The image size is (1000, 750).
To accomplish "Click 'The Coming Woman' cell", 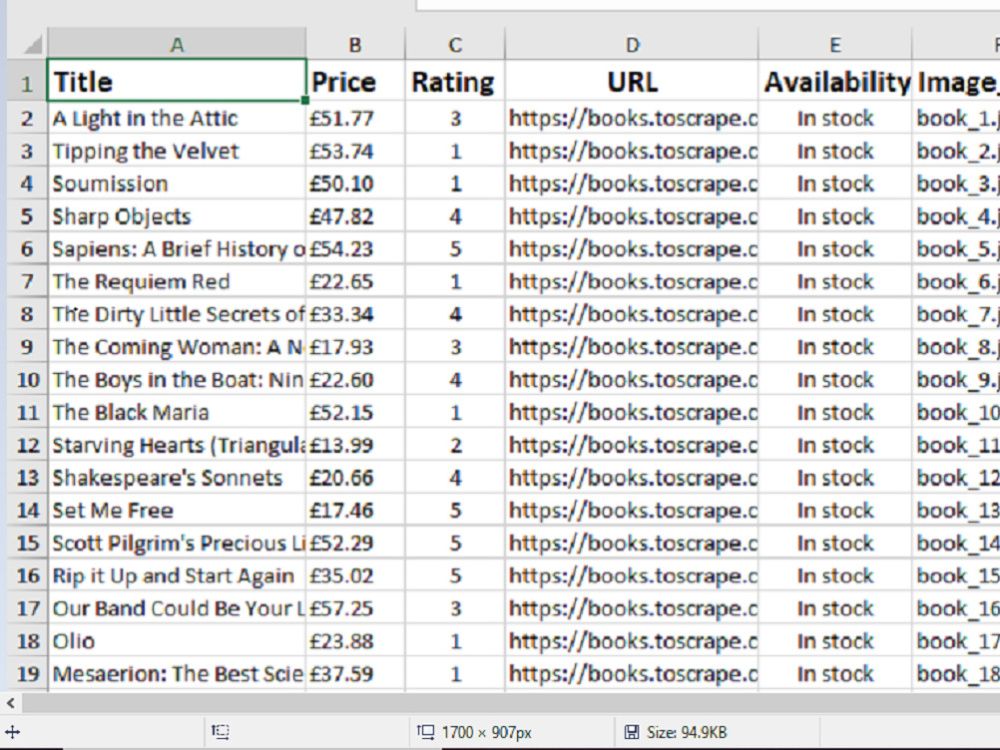I will coord(177,347).
